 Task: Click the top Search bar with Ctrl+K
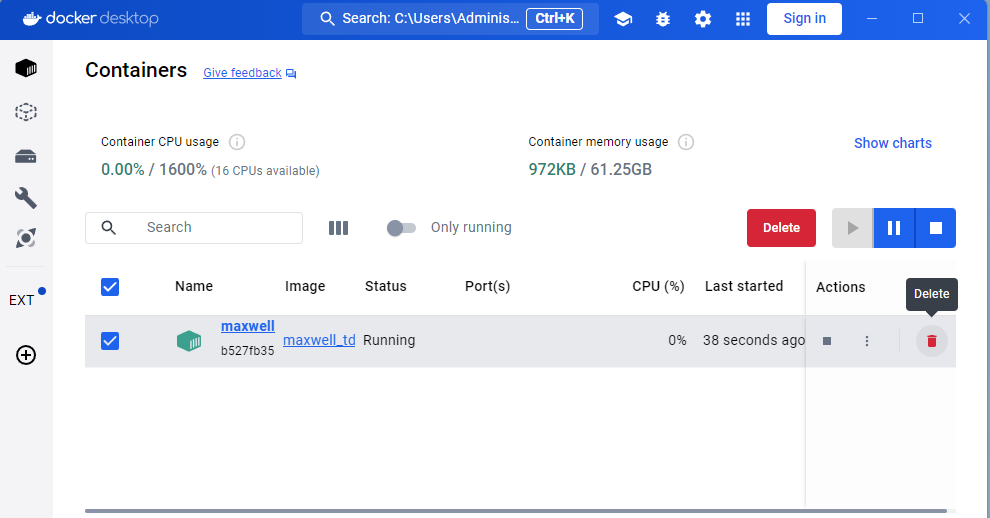tap(450, 19)
